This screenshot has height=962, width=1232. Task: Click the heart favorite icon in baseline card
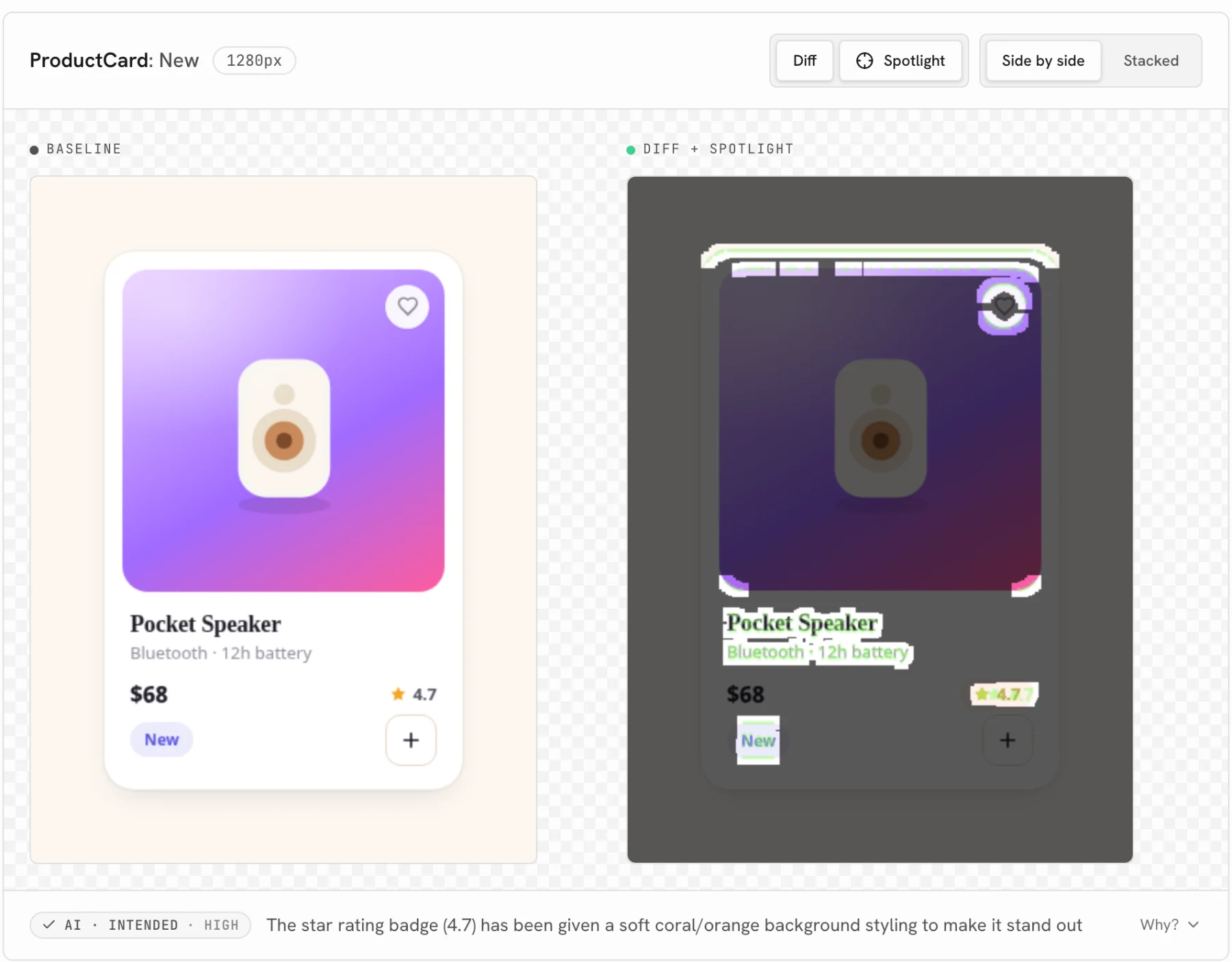pos(407,306)
